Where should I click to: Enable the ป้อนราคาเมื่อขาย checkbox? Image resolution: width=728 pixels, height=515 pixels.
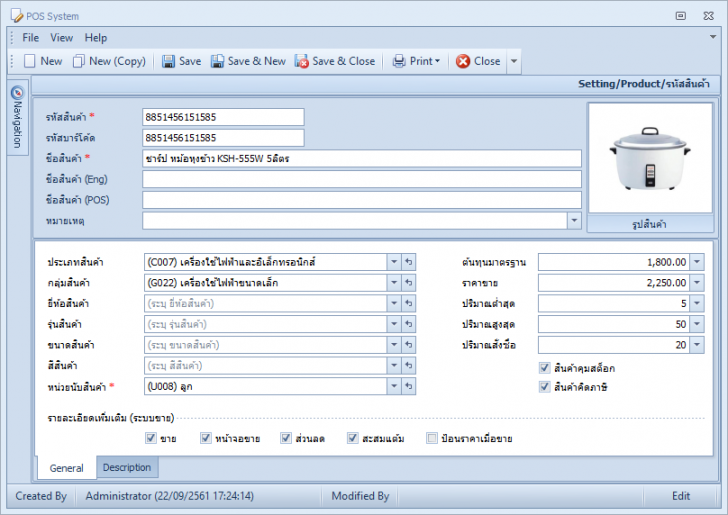[432, 438]
